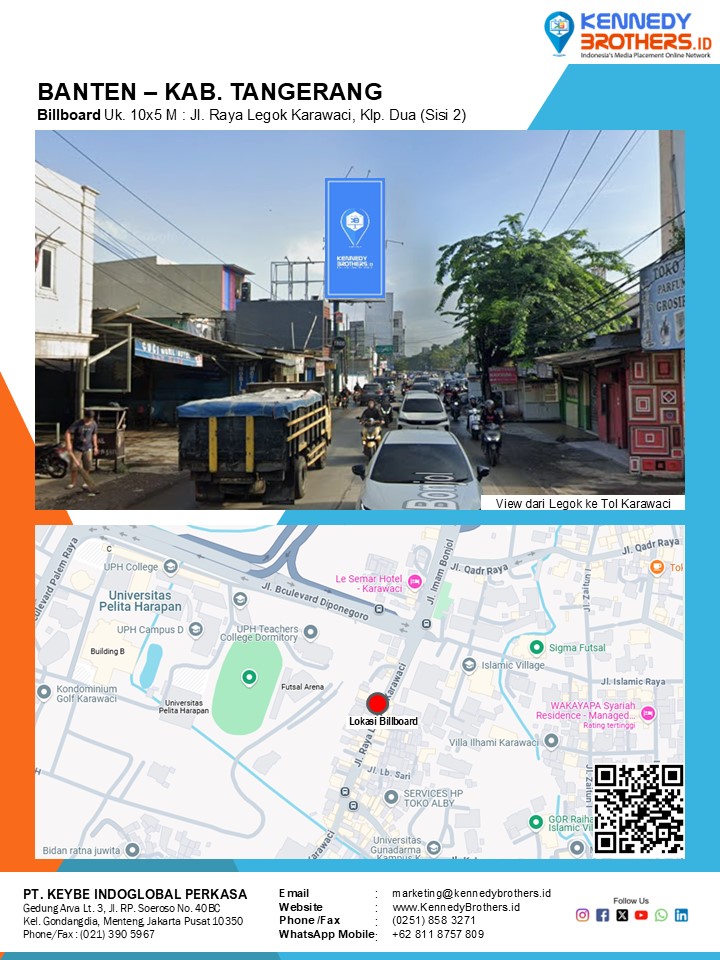Click the WhatsApp Mobile field label
Image resolution: width=720 pixels, height=960 pixels.
326,934
